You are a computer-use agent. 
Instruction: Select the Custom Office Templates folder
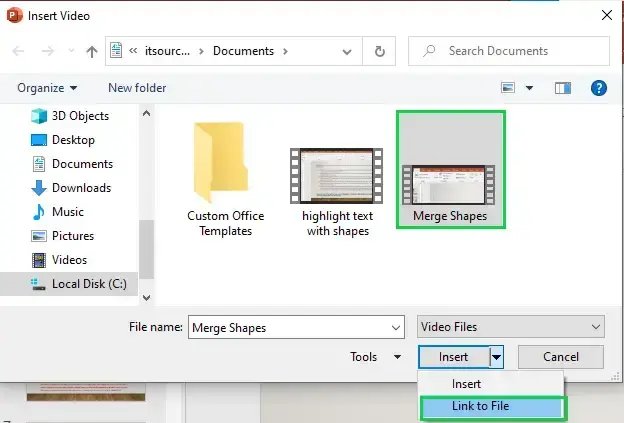[x=225, y=179]
